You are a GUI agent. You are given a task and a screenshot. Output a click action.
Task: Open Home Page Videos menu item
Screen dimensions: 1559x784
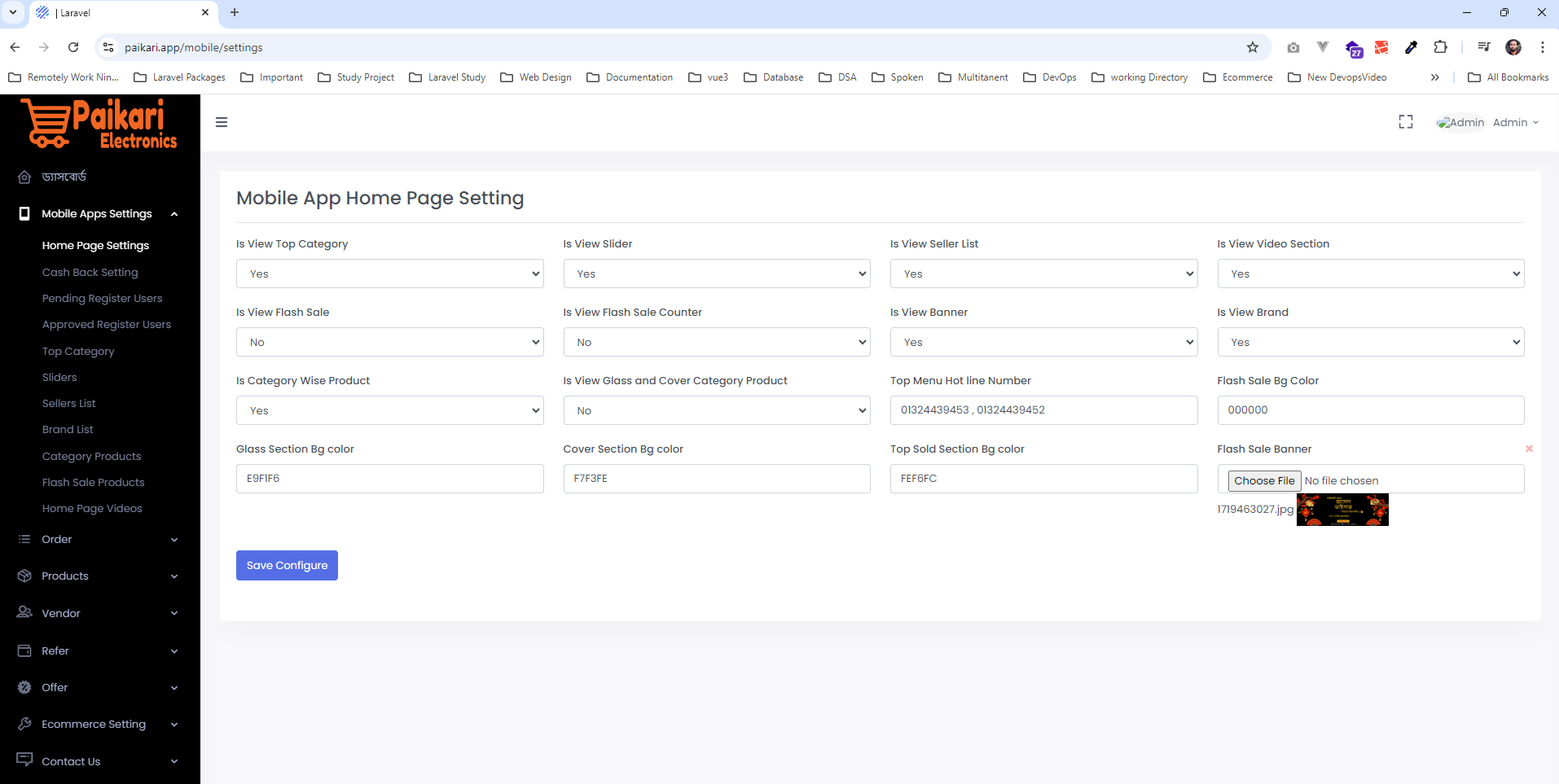92,508
